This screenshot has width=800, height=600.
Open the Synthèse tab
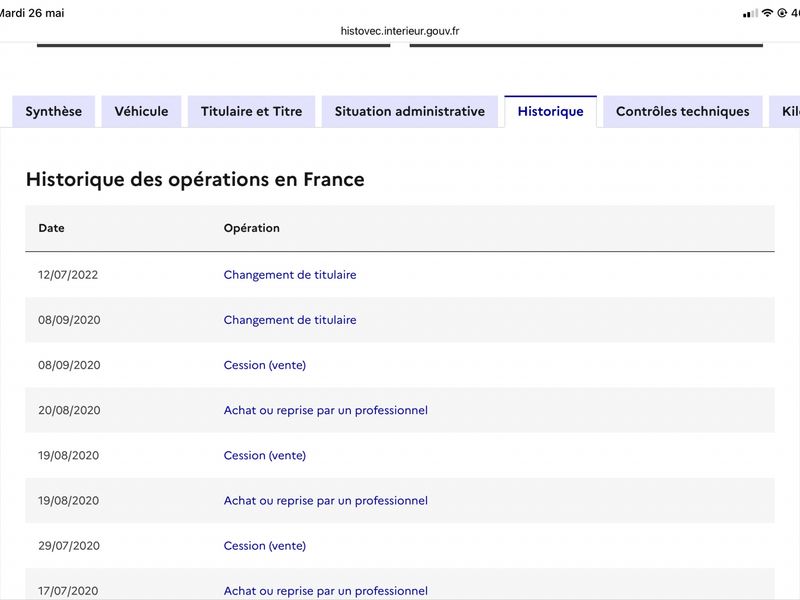click(x=54, y=111)
